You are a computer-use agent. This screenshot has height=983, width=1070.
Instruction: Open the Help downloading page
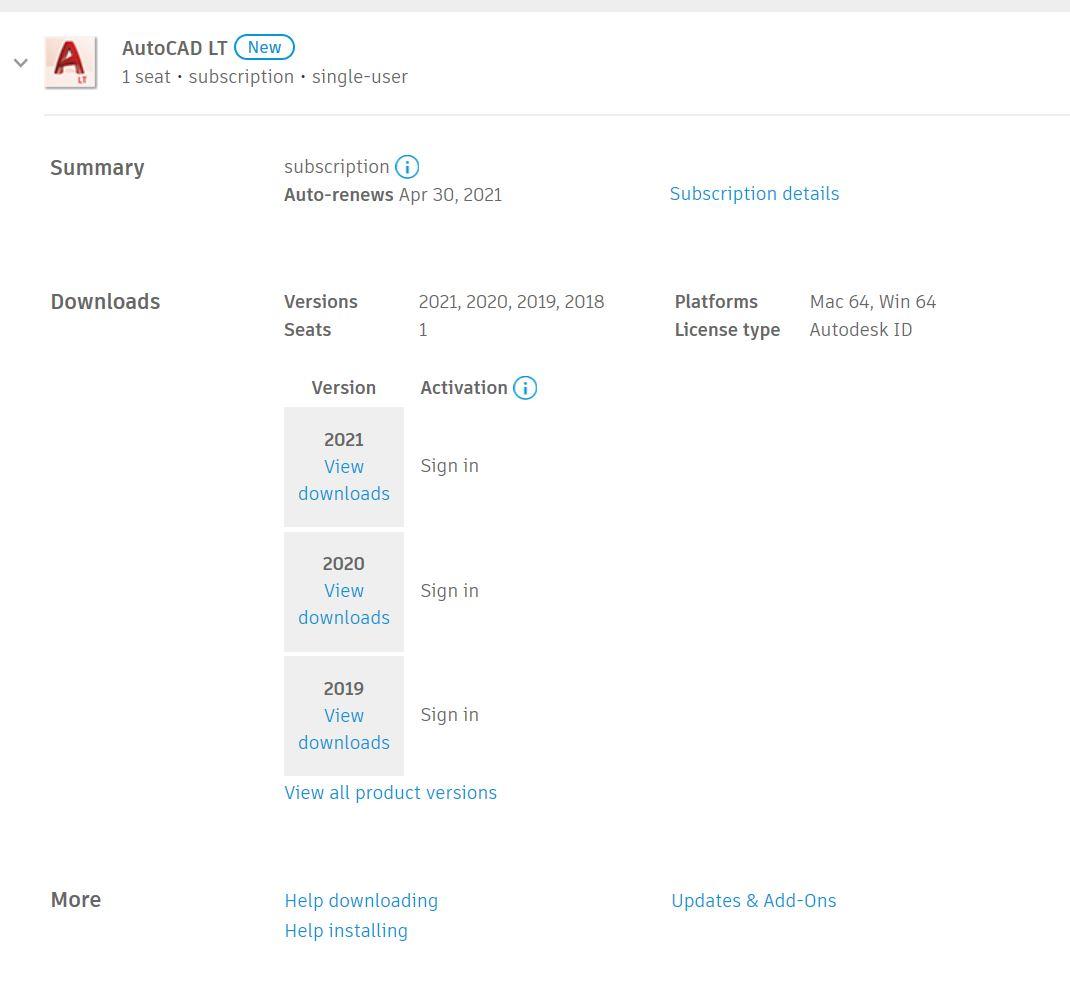pos(361,900)
